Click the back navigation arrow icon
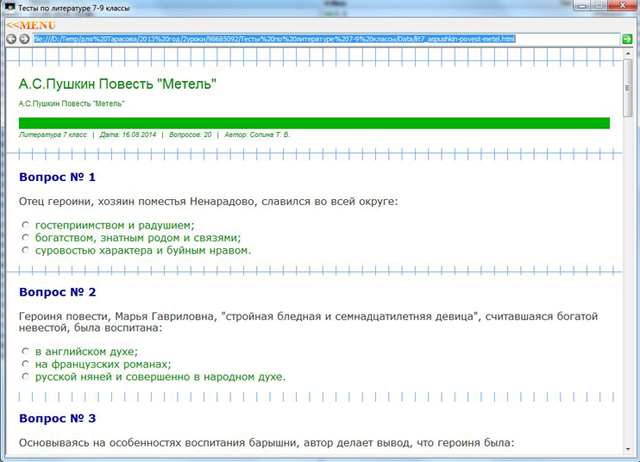Viewport: 640px width, 462px height. coord(11,39)
